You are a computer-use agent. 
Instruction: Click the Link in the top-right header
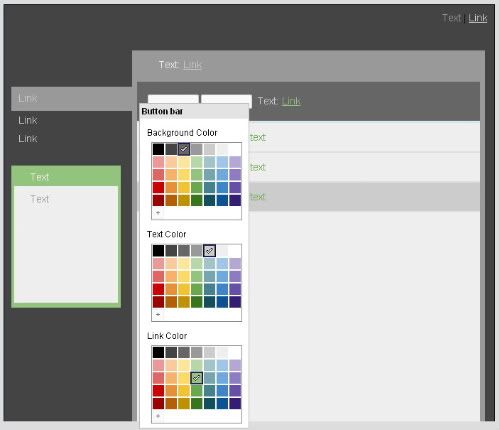[x=478, y=18]
